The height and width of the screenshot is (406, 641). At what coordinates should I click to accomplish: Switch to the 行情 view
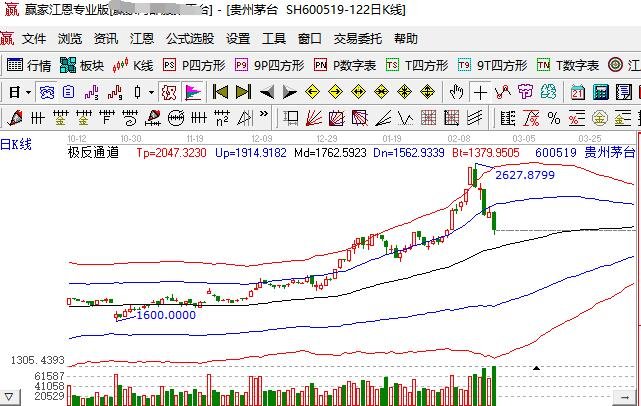coord(29,65)
